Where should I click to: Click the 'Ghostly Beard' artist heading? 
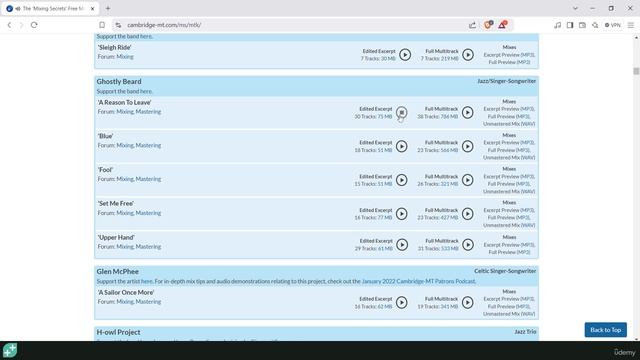click(119, 82)
